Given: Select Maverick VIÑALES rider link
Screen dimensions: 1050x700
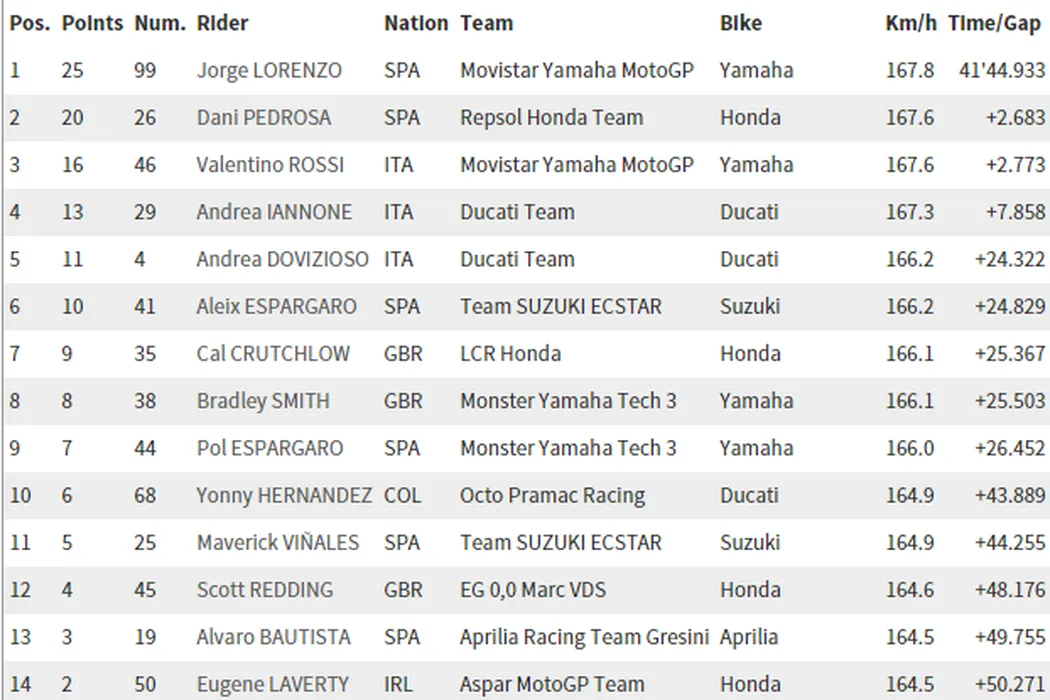Looking at the screenshot, I should [277, 543].
